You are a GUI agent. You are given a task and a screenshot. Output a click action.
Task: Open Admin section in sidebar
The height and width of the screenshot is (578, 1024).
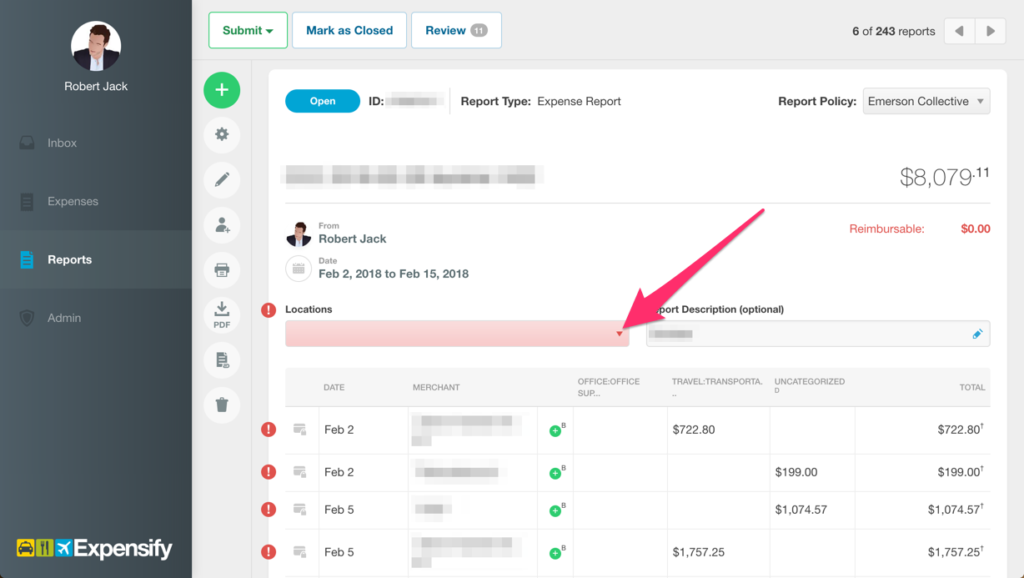[x=64, y=318]
